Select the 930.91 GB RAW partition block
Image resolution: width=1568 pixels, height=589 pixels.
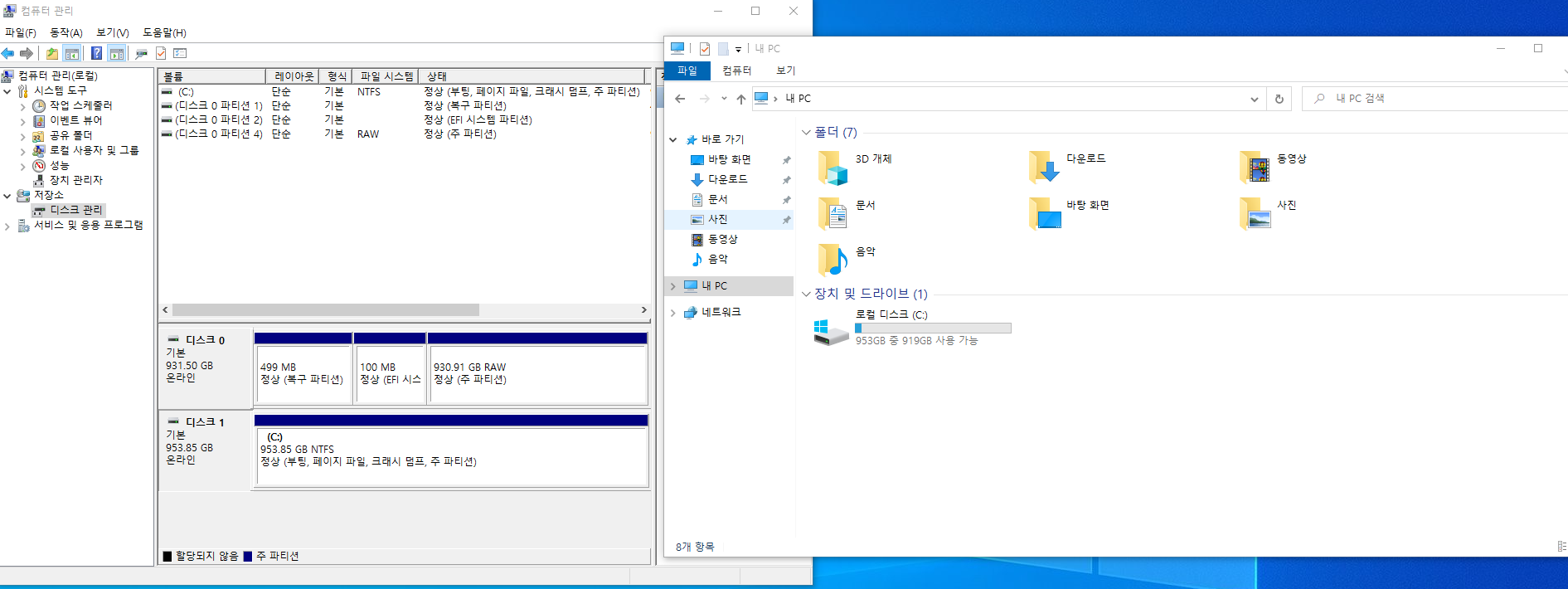537,373
